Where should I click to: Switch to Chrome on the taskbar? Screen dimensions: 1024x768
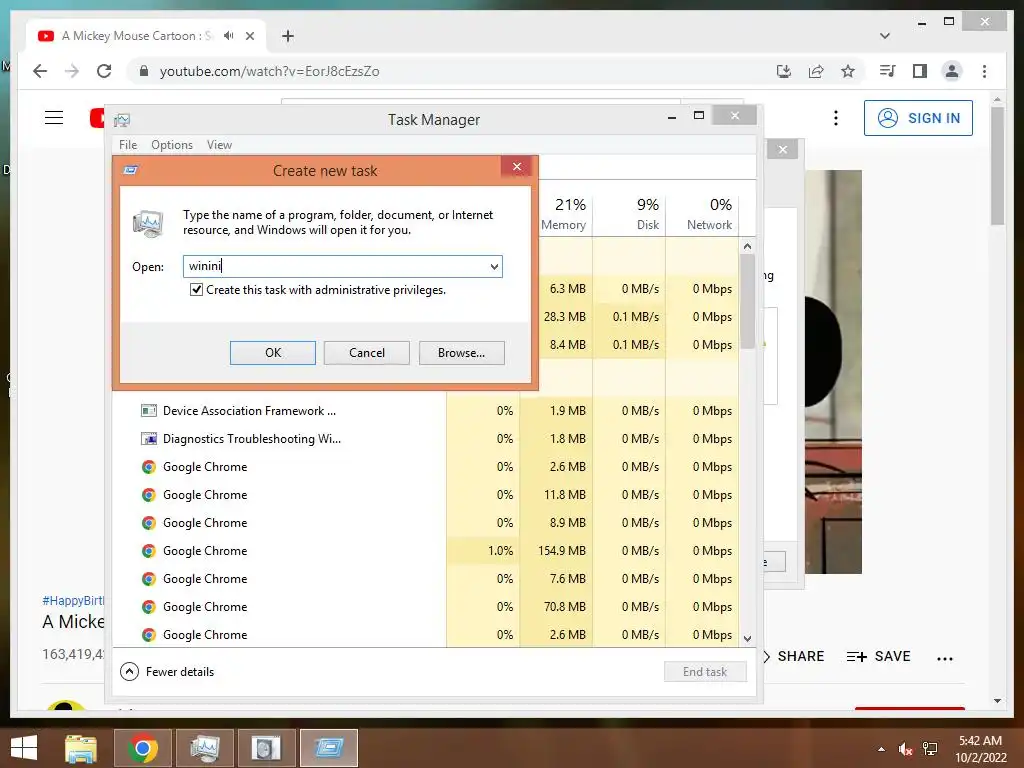pyautogui.click(x=142, y=748)
